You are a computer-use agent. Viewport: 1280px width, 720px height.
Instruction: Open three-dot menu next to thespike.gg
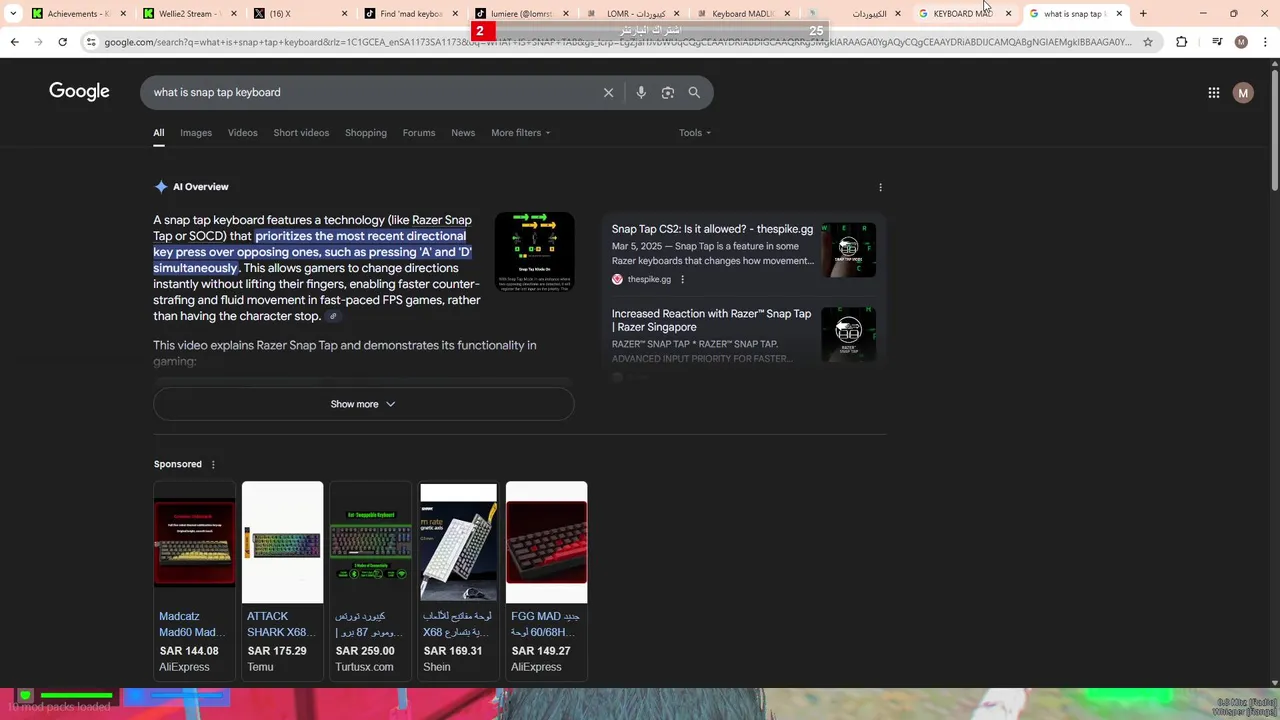[683, 280]
